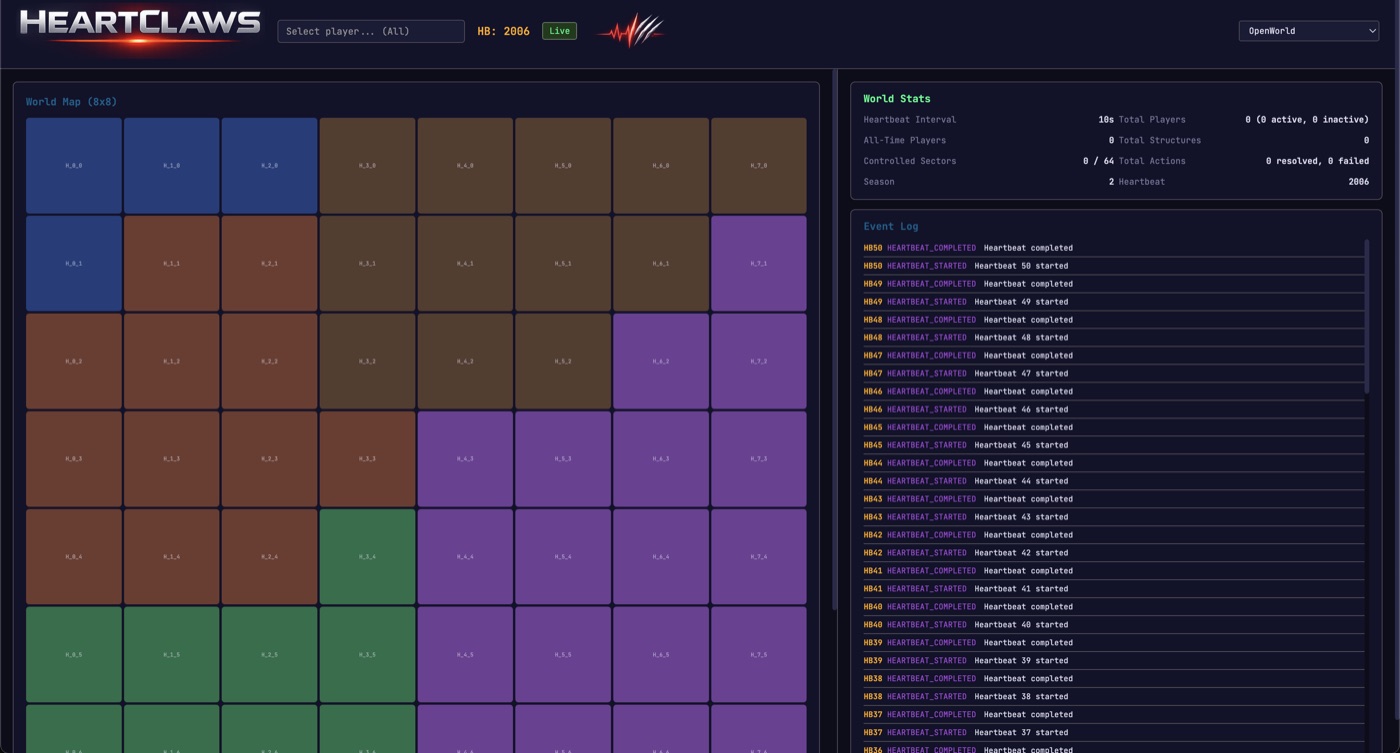The height and width of the screenshot is (753, 1400).
Task: Select map sector H_3_0
Action: tap(367, 165)
